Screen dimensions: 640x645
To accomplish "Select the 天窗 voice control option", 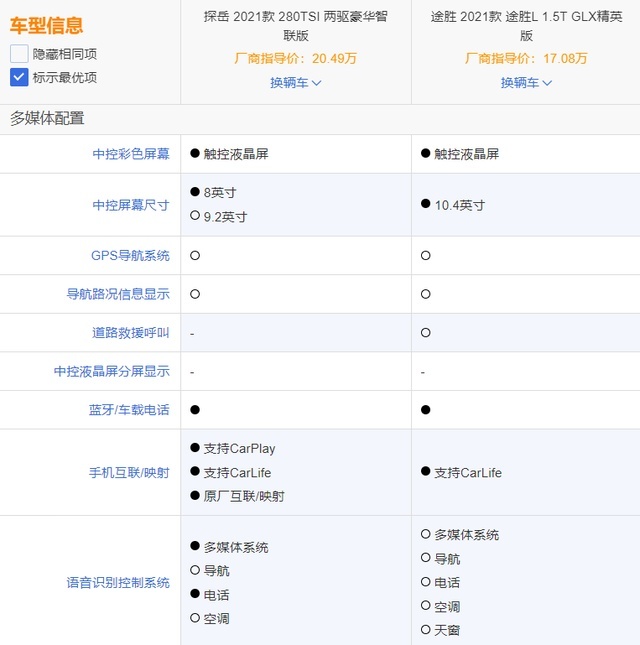I will click(447, 630).
